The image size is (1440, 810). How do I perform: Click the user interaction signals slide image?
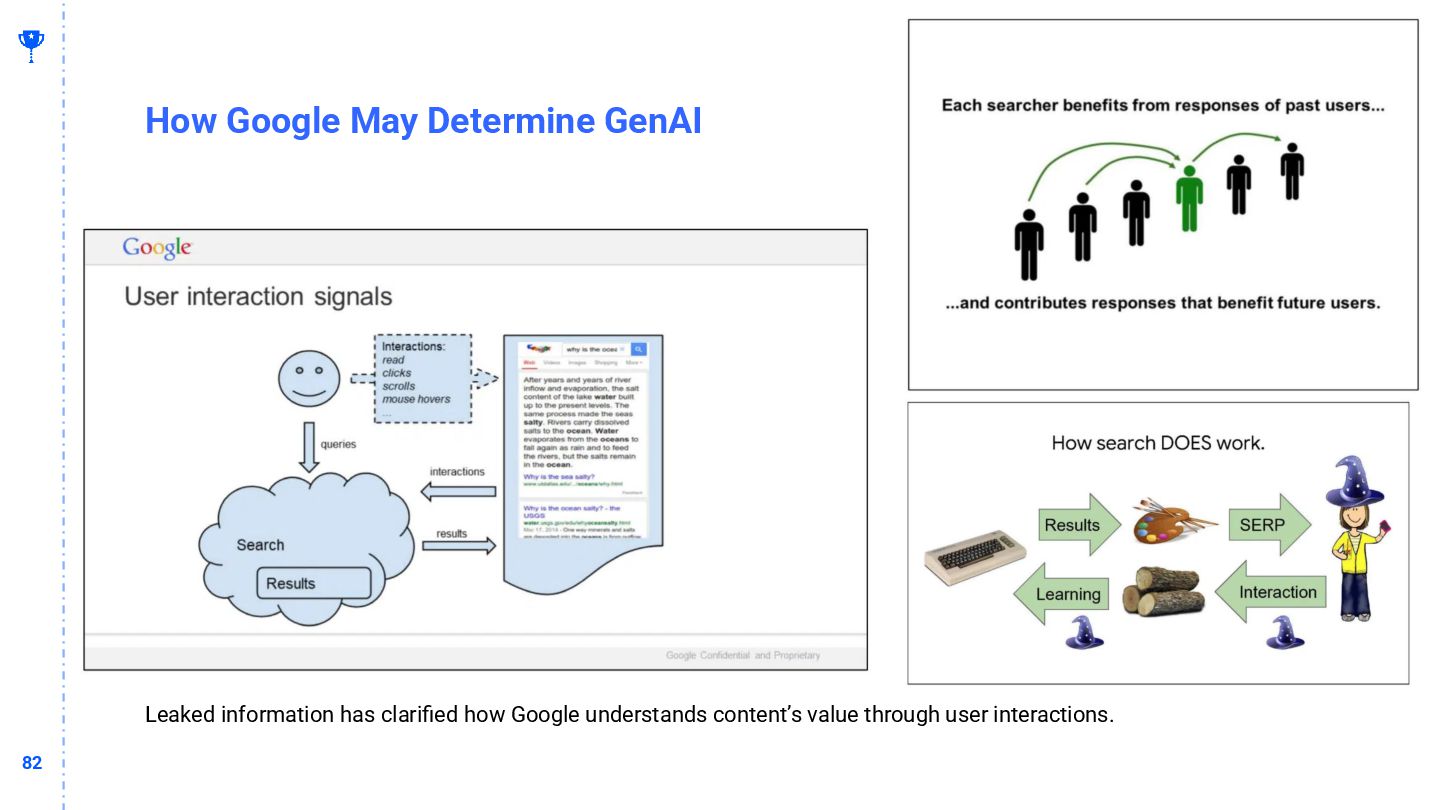[x=476, y=449]
